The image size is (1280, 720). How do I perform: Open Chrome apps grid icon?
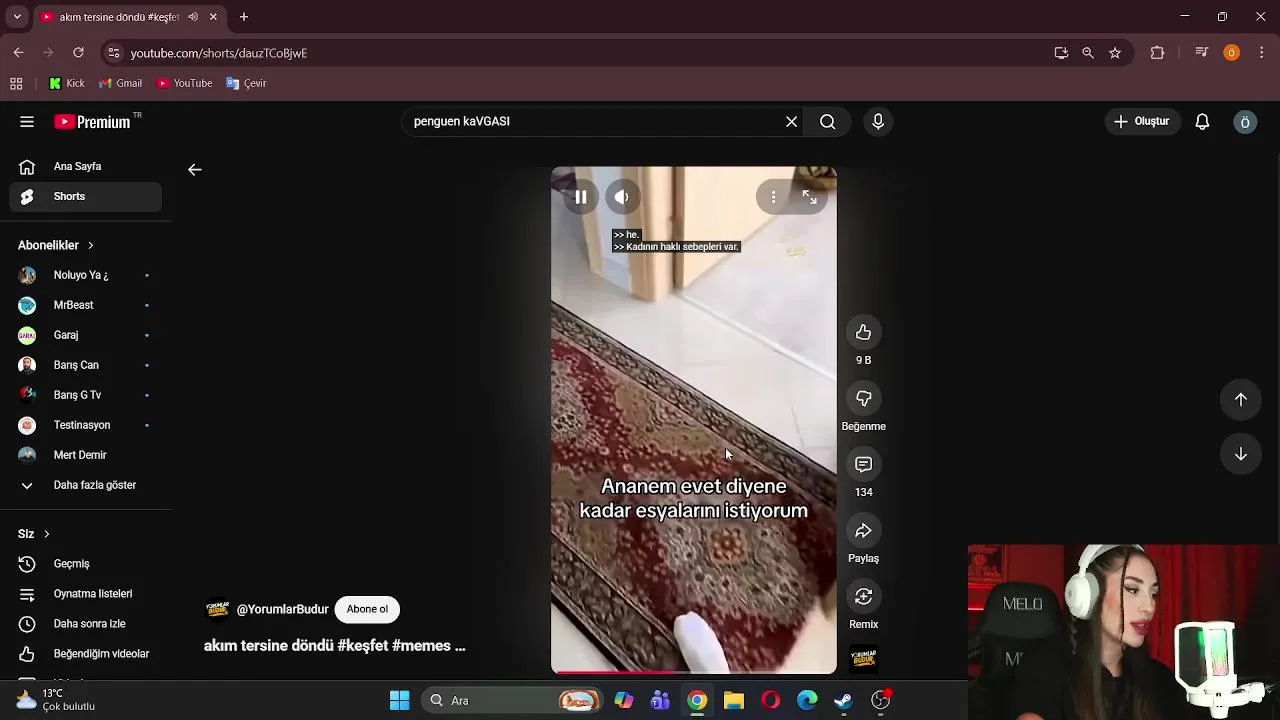click(x=16, y=84)
